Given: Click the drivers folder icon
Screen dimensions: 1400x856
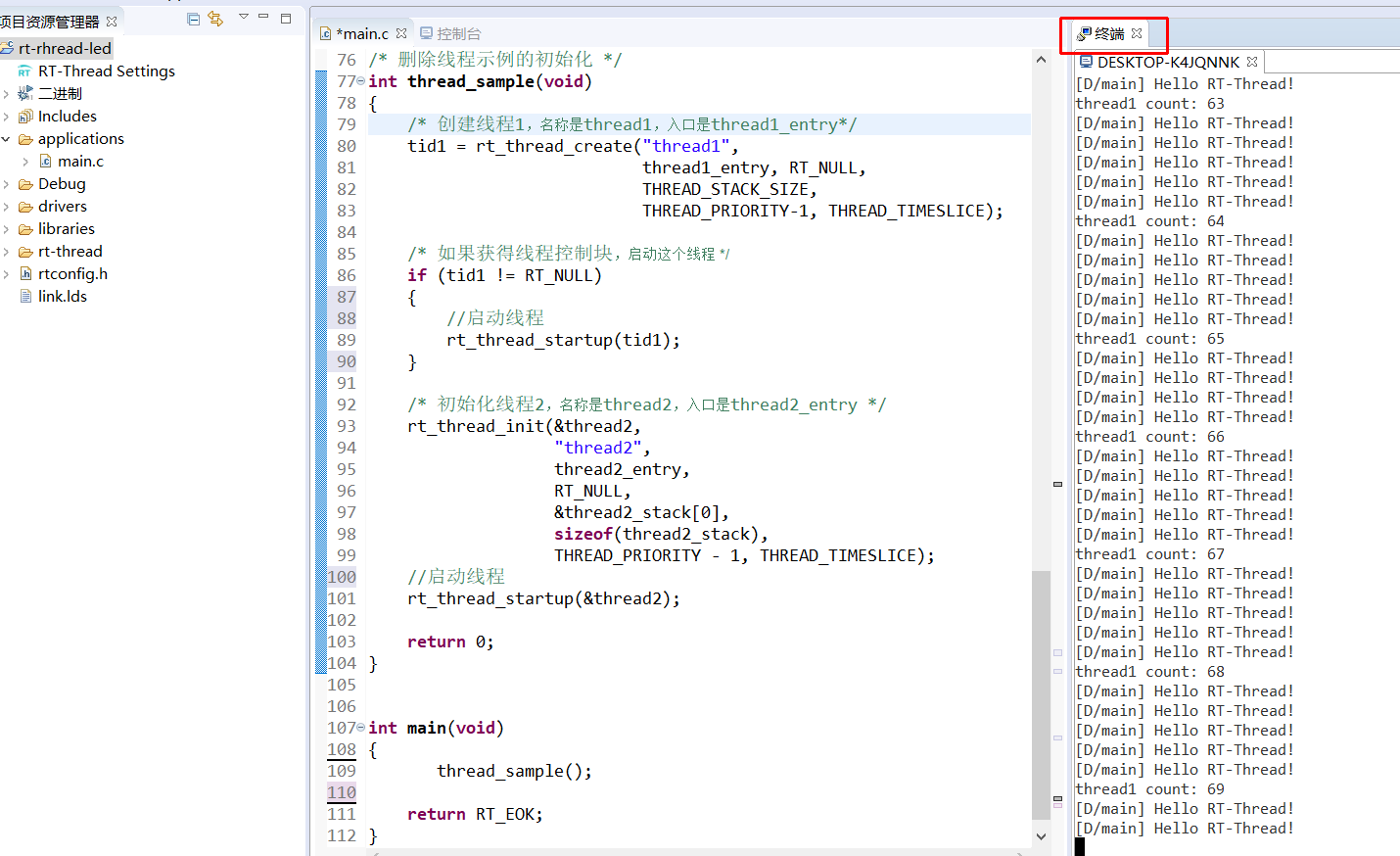Looking at the screenshot, I should tap(25, 207).
